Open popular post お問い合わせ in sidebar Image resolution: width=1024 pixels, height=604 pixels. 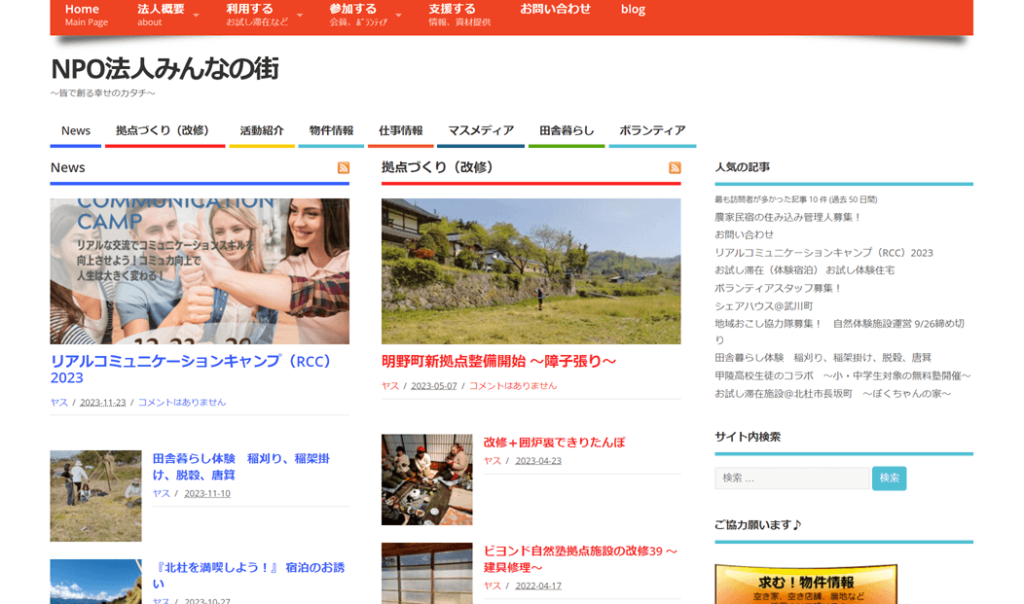tap(744, 234)
